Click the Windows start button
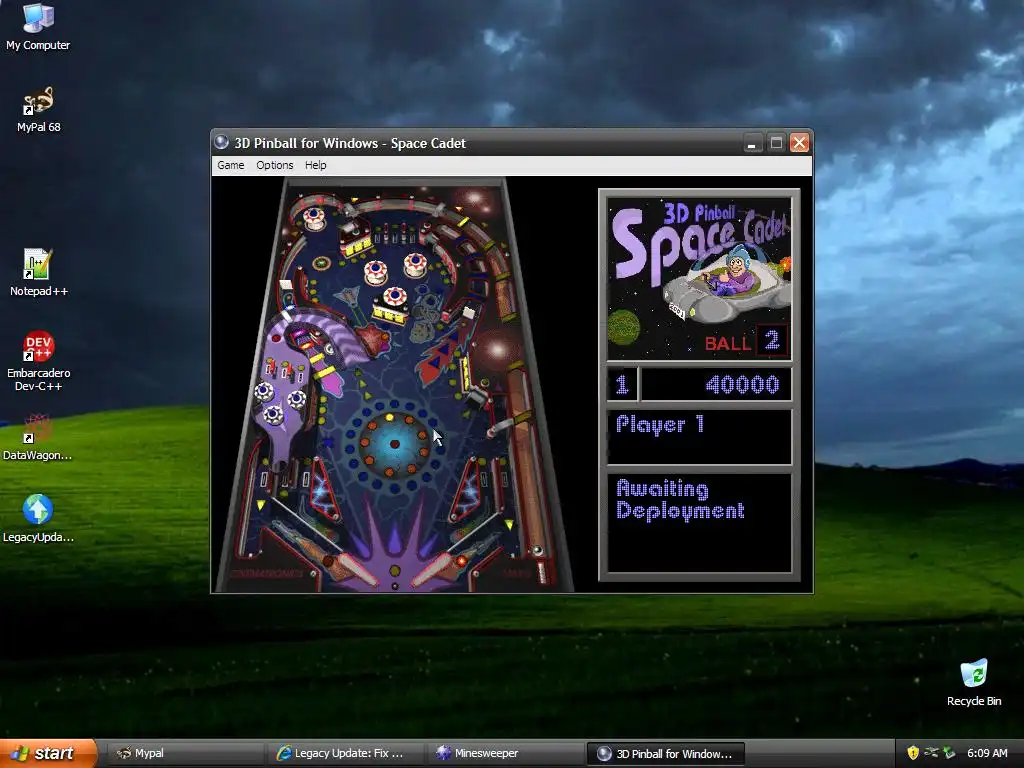Screen dimensions: 1024x768 48,753
